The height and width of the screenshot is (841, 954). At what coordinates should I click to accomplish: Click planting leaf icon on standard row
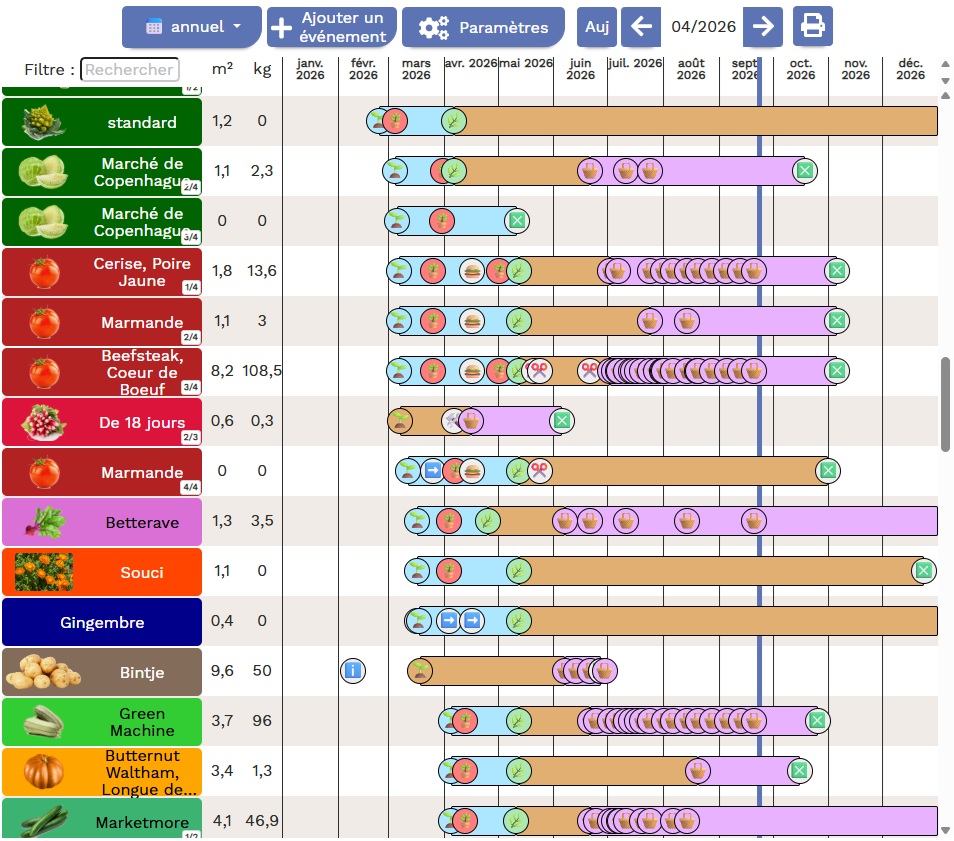[454, 120]
